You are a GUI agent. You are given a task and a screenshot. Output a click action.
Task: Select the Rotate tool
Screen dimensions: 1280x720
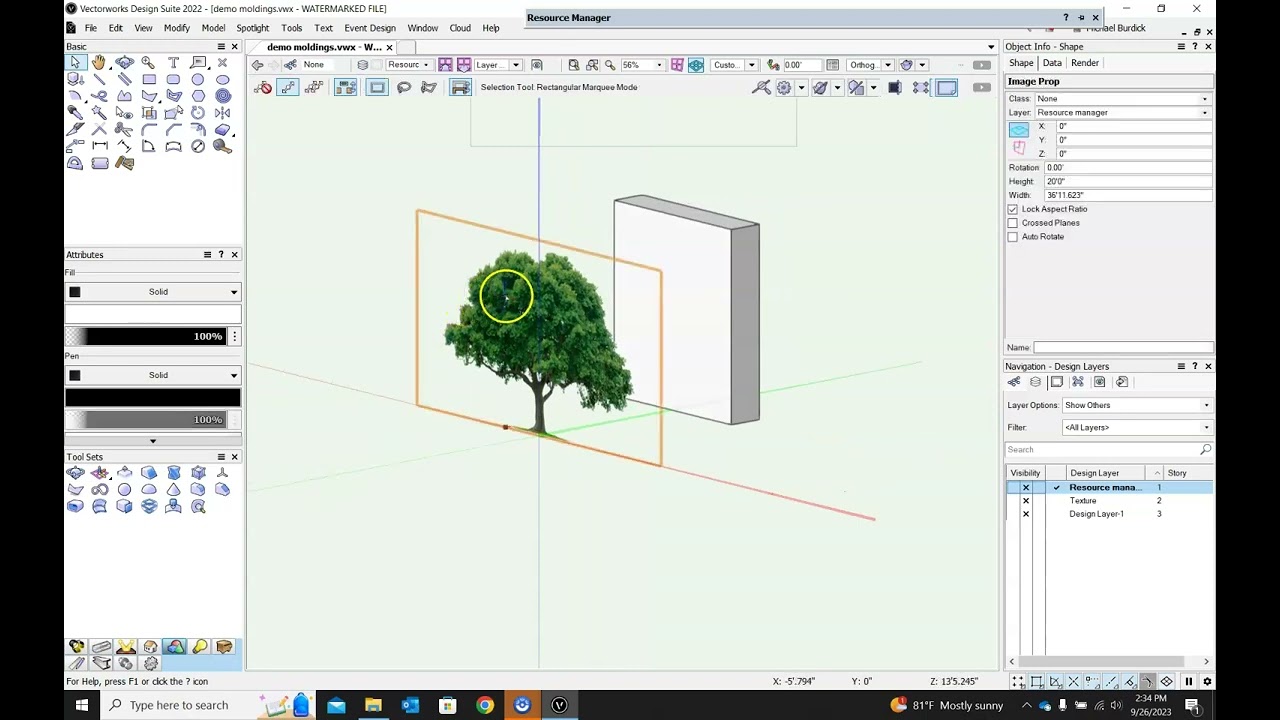[x=197, y=113]
